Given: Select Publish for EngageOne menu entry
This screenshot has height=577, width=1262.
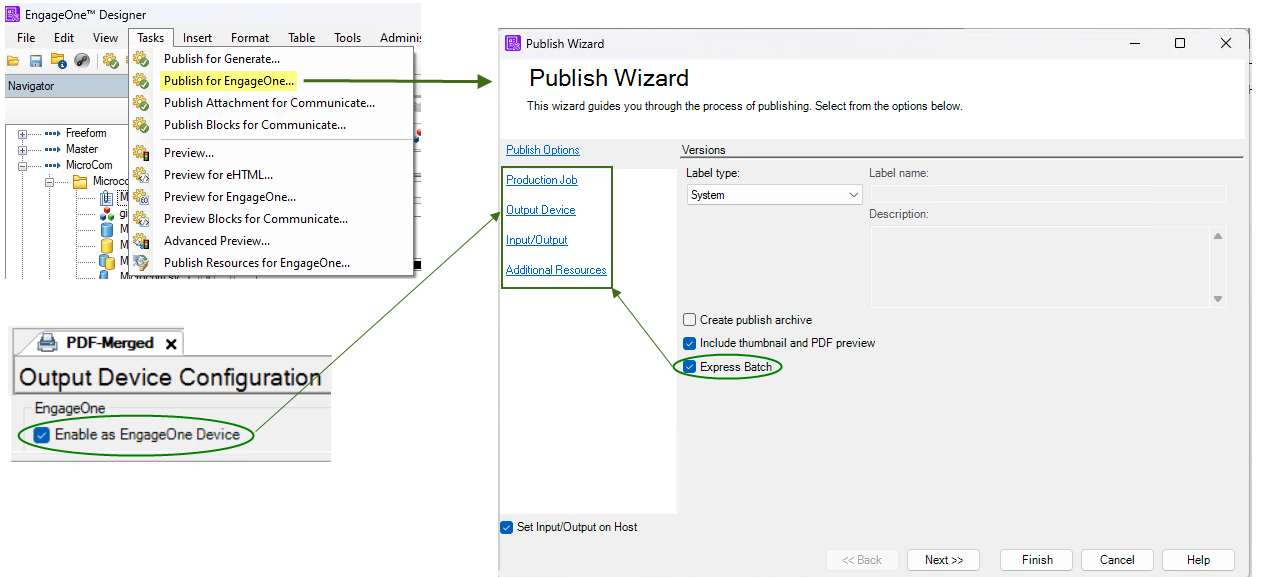Looking at the screenshot, I should point(229,81).
